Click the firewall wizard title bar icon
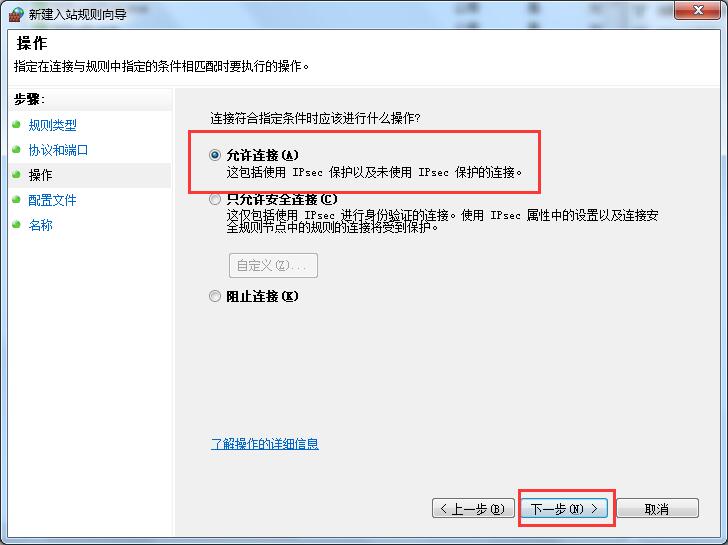This screenshot has height=545, width=728. (x=16, y=14)
